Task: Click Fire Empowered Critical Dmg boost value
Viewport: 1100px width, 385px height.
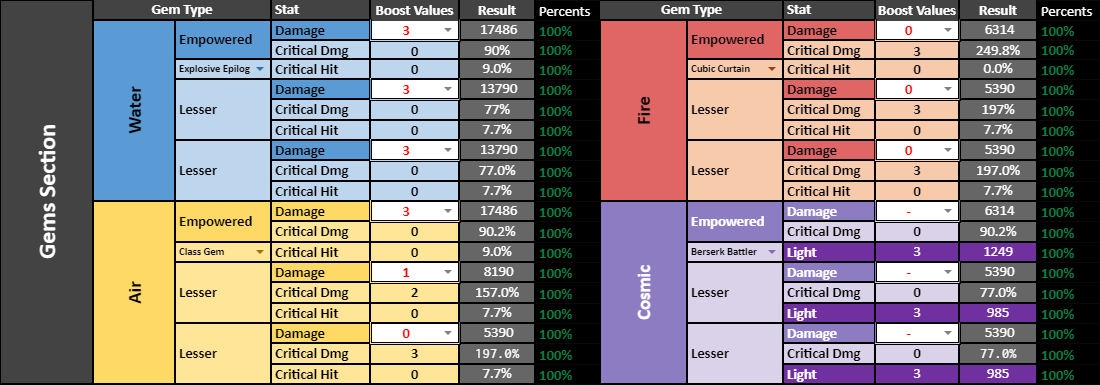Action: (x=916, y=50)
